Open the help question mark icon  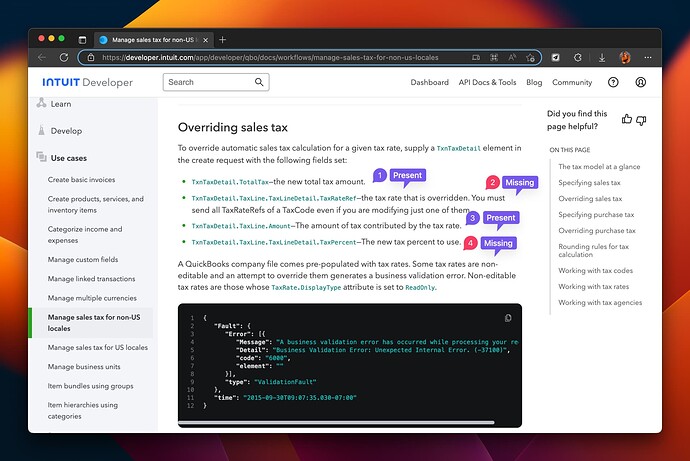coord(613,82)
